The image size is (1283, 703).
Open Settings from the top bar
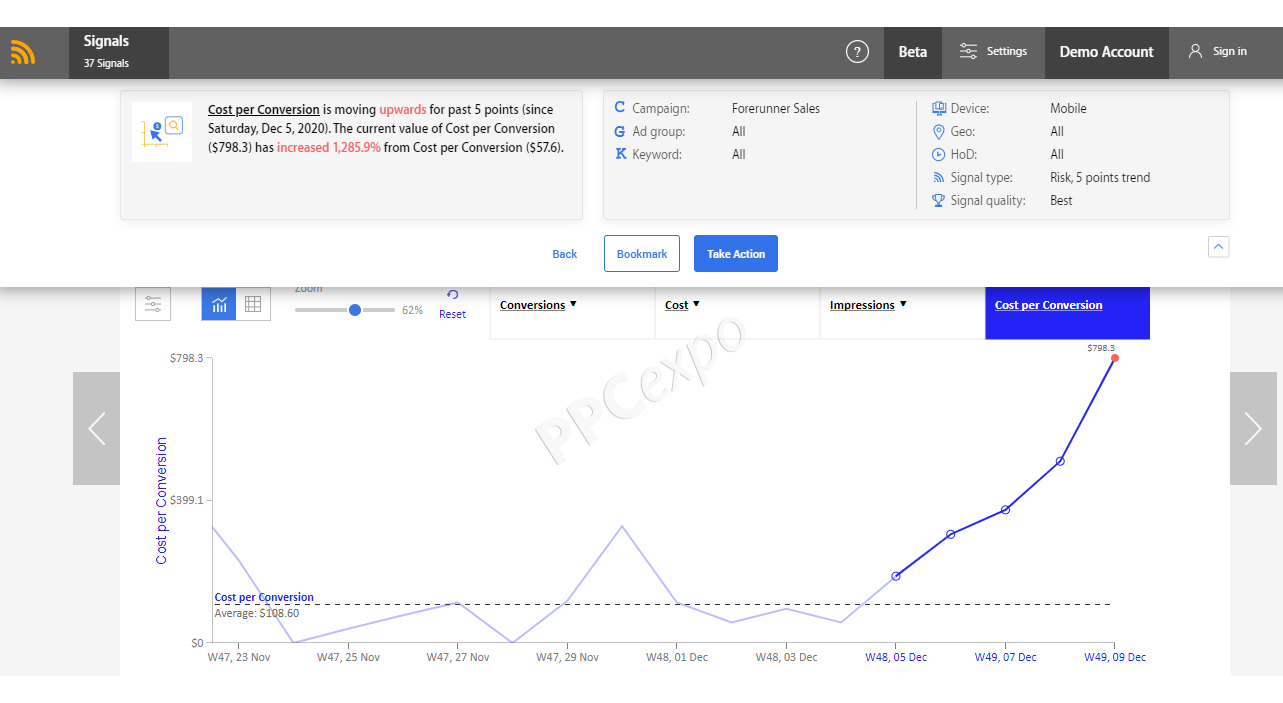click(x=993, y=52)
